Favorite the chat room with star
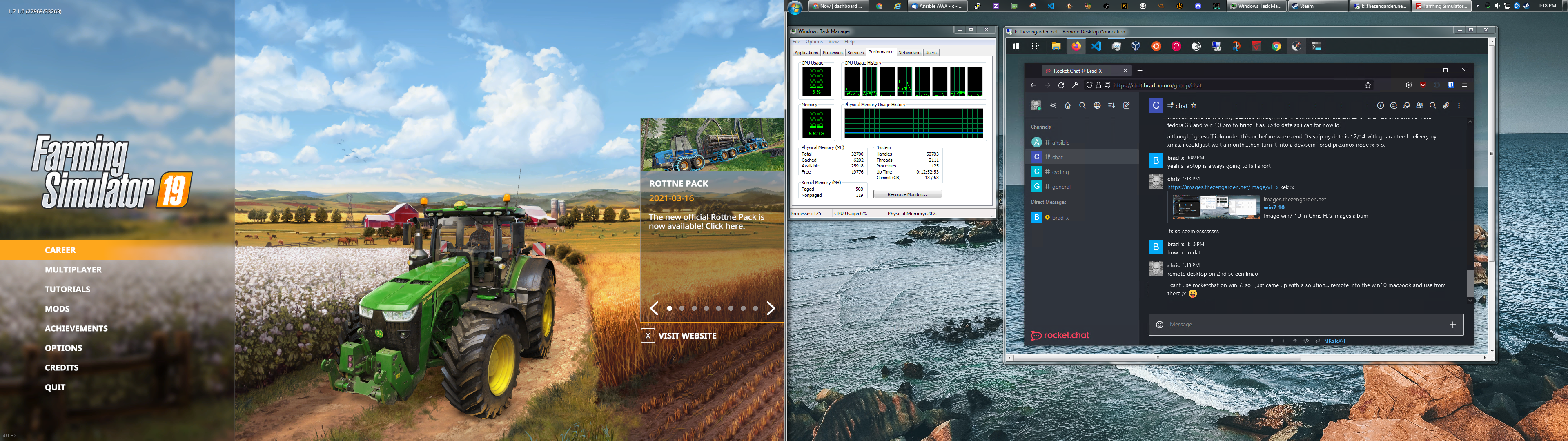This screenshot has width=1568, height=441. (x=1194, y=105)
